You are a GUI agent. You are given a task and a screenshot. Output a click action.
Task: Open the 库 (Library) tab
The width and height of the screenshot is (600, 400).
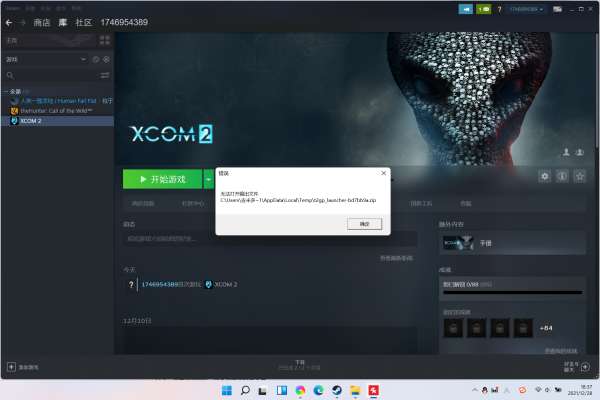[x=63, y=23]
